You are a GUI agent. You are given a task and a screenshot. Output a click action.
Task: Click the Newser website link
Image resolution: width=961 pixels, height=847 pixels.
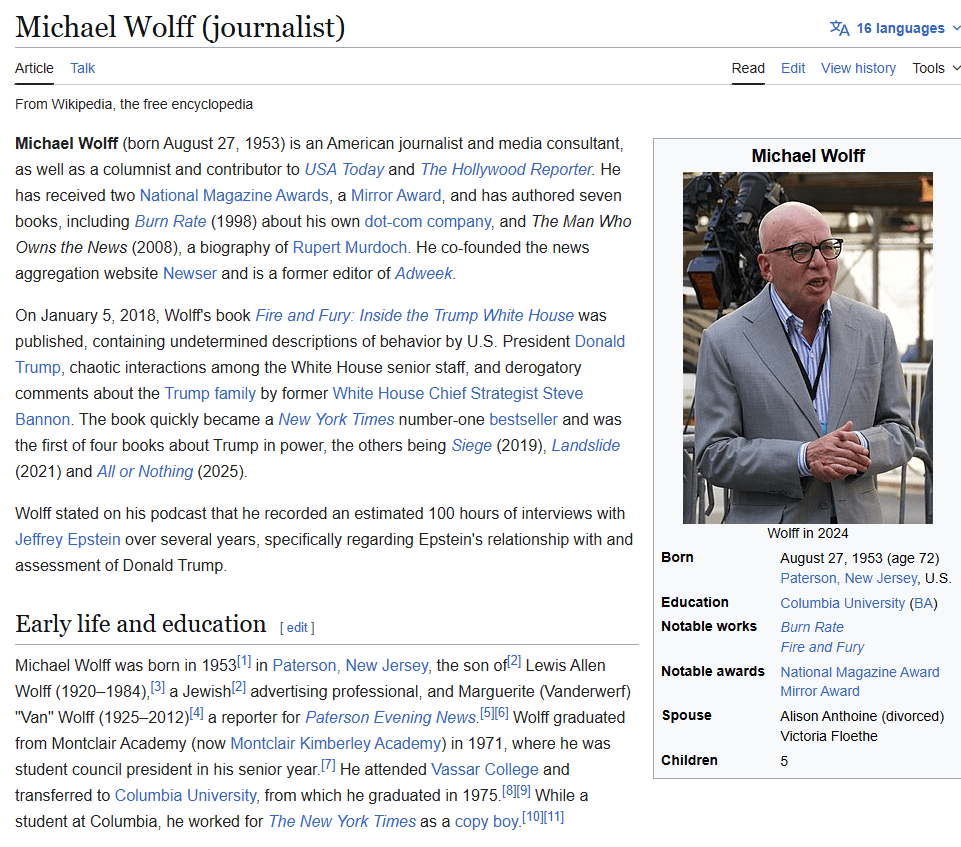190,273
